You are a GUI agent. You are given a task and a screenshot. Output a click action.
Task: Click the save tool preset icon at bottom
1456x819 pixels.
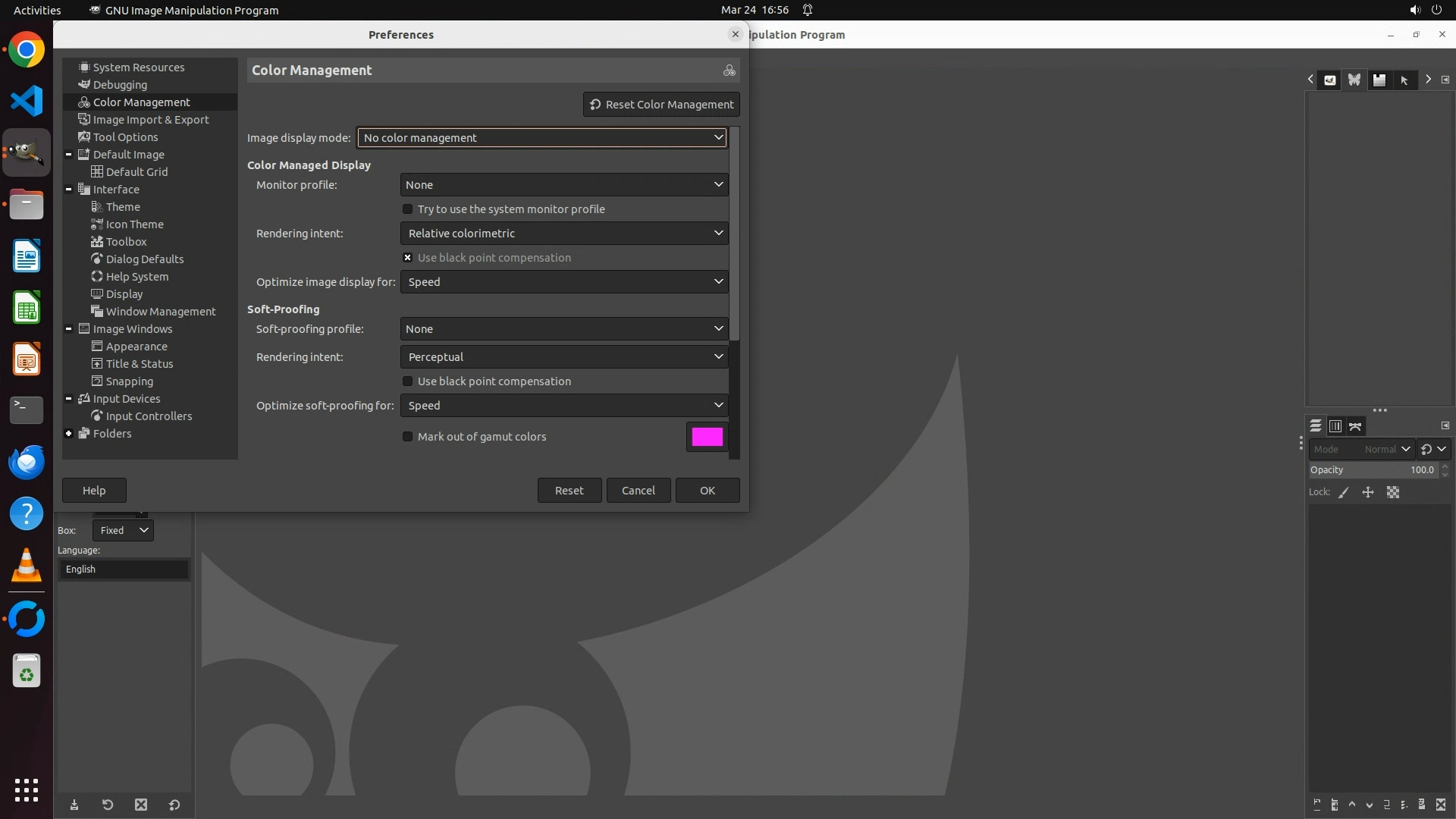(74, 805)
